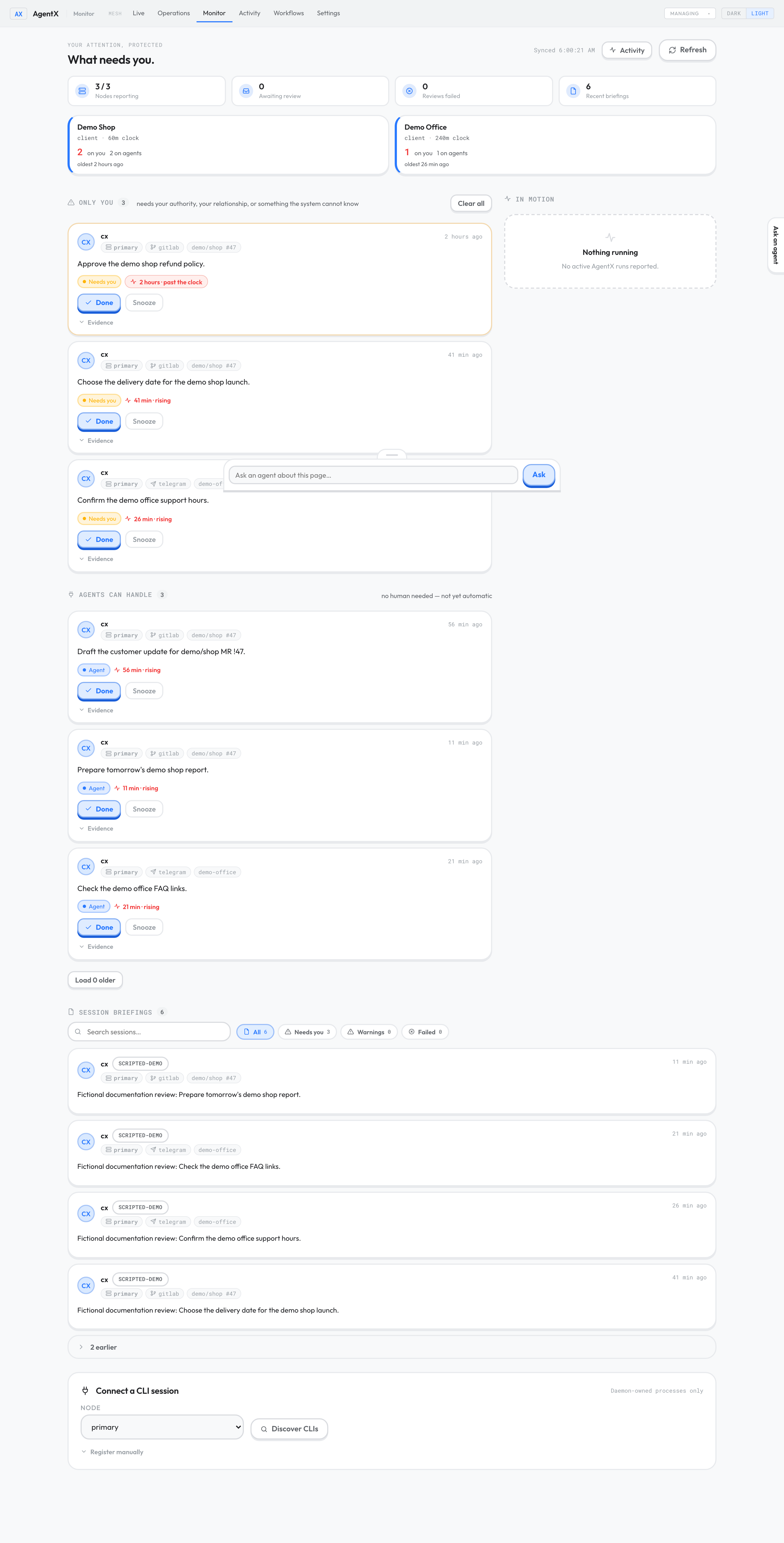The image size is (784, 1543).
Task: Click the Refresh button
Action: click(688, 50)
